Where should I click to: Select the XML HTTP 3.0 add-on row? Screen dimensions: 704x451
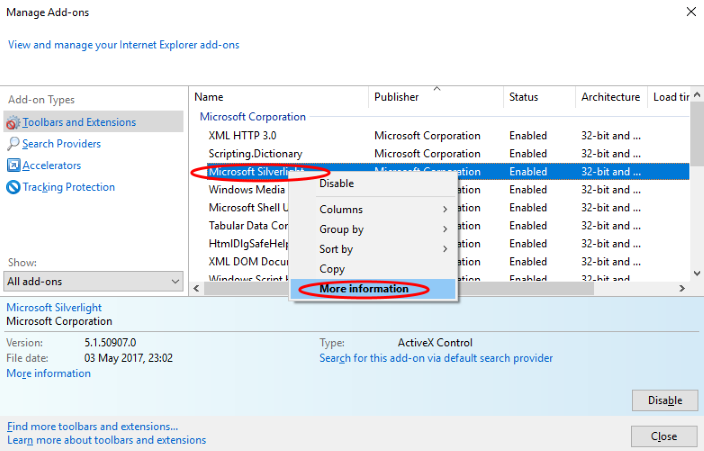[x=448, y=136]
